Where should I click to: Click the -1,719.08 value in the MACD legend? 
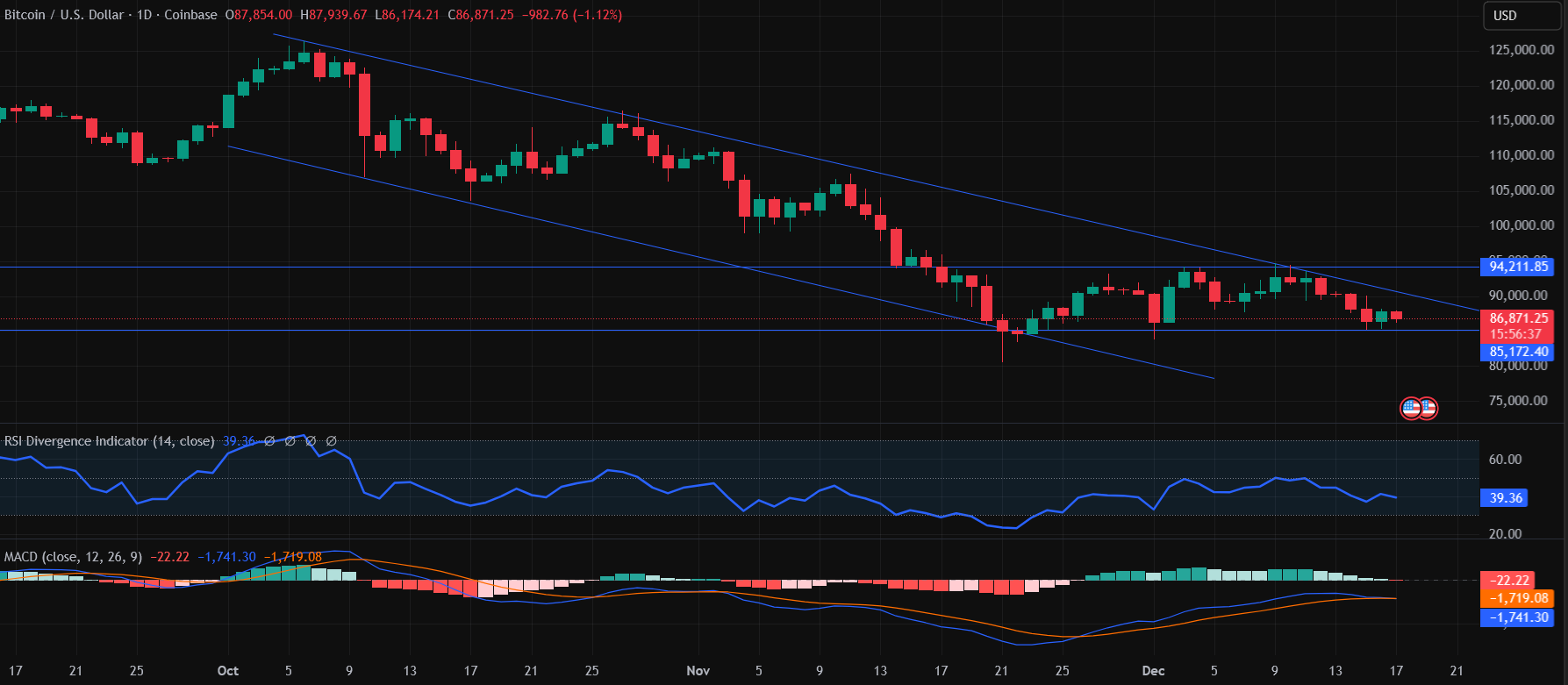293,557
